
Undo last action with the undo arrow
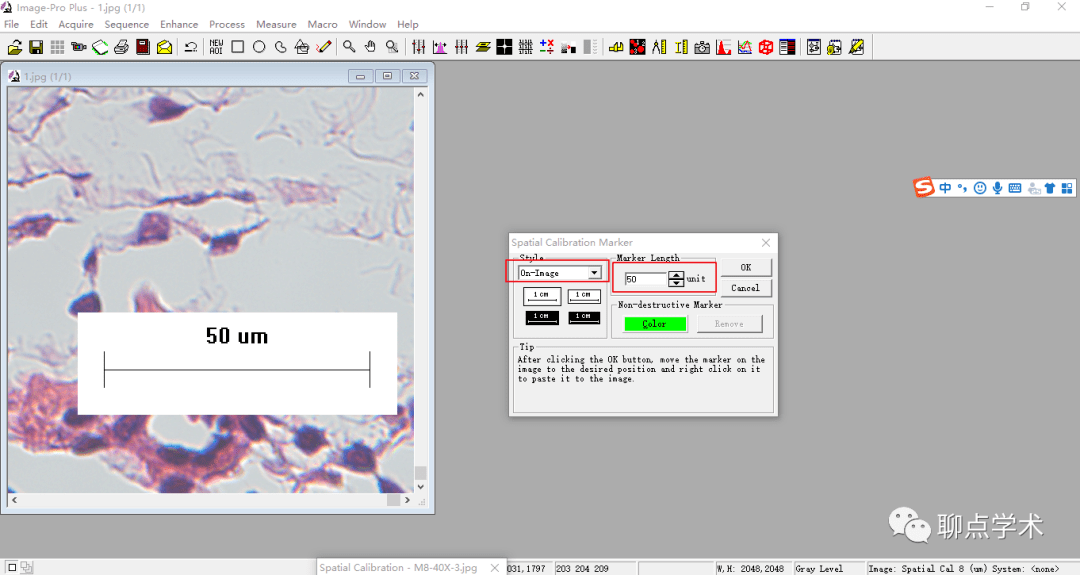click(x=191, y=47)
